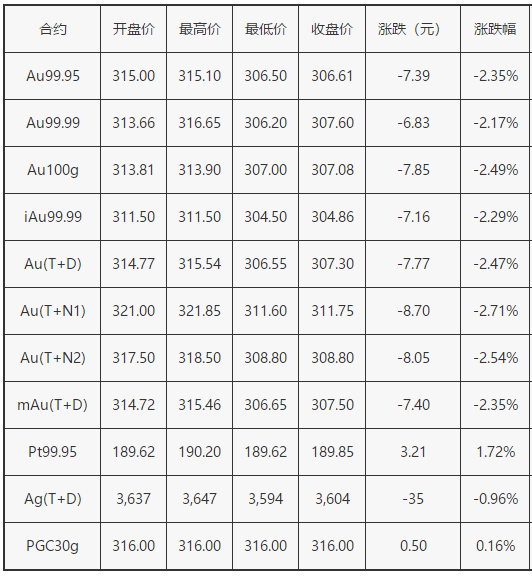Screen dimensions: 532x579
Task: Select Au(T+N1) percent change -2.71%
Action: [496, 311]
